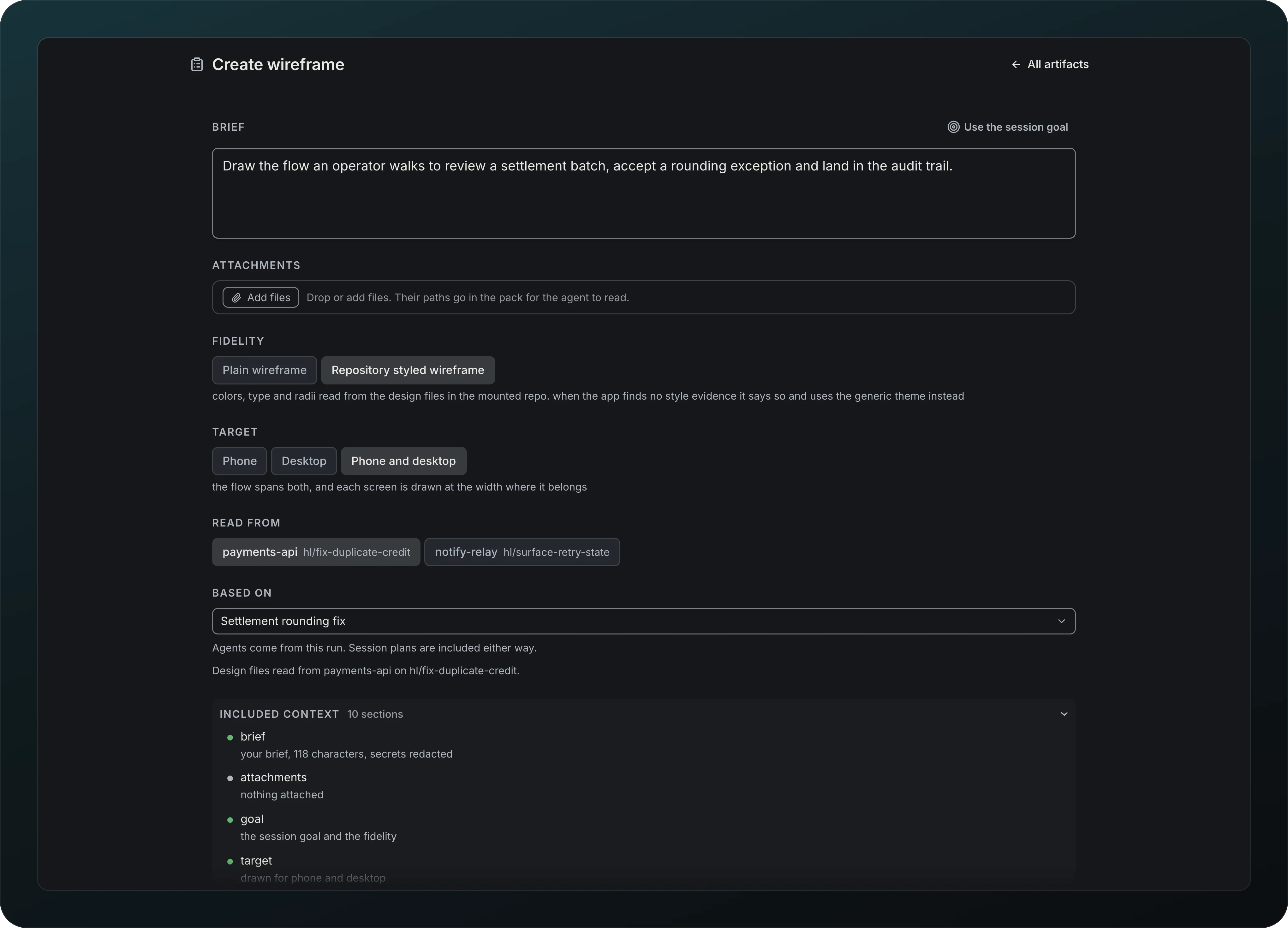Click inside the Brief text area
The width and height of the screenshot is (1288, 928).
pos(643,193)
